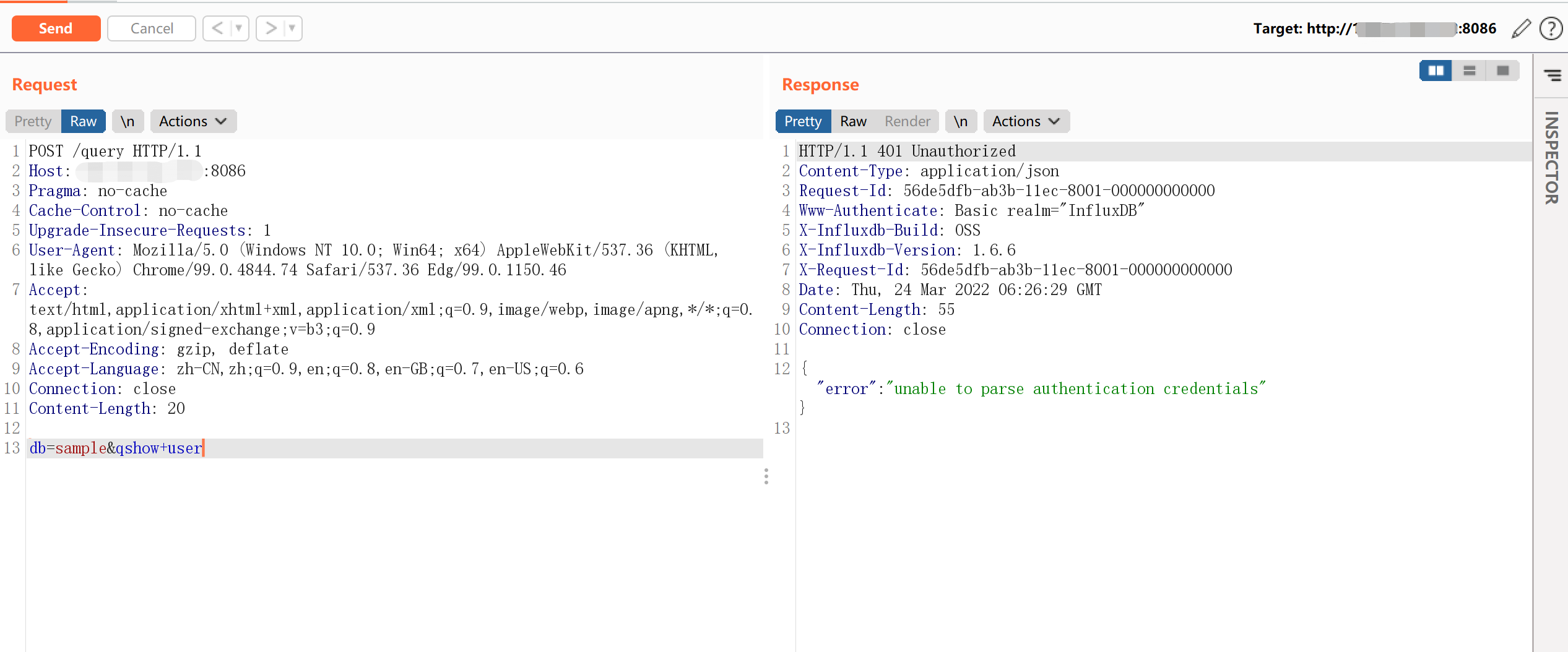Click the Cancel button
This screenshot has height=652, width=1568.
pos(152,28)
